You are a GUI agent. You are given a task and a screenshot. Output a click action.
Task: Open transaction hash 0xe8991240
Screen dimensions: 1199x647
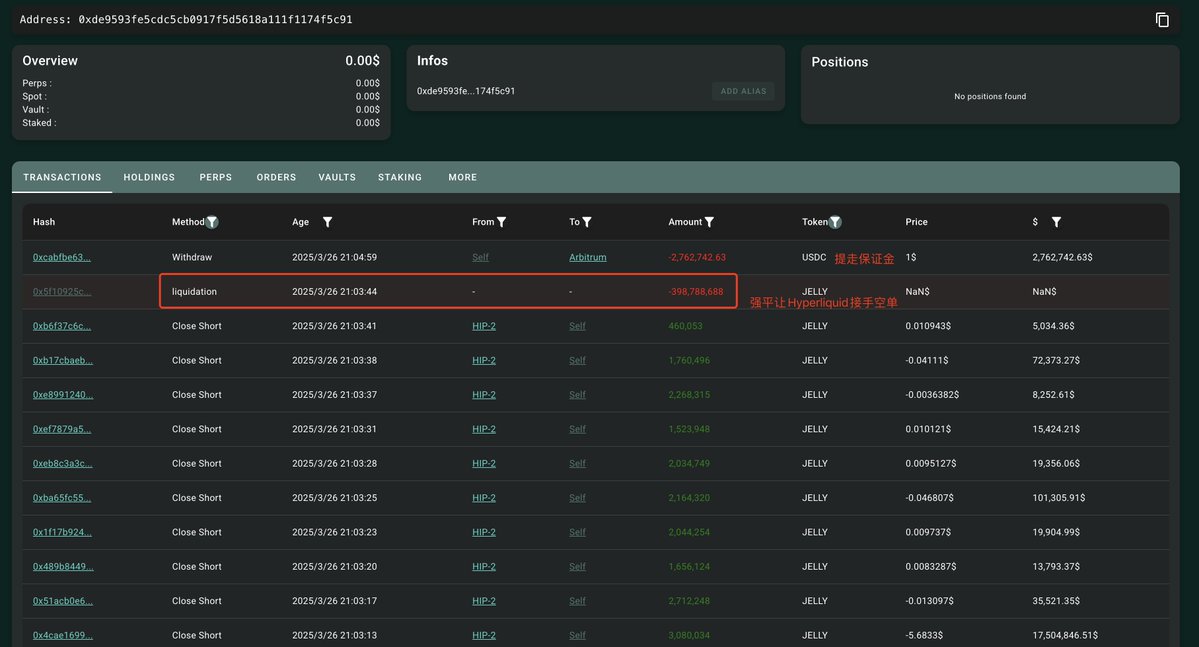point(61,395)
